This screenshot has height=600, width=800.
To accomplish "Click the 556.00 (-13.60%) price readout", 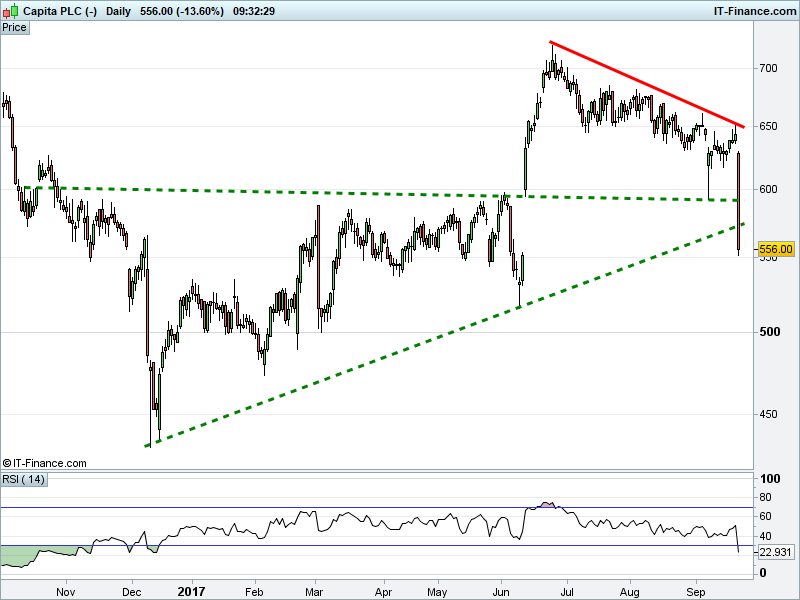I will tap(182, 11).
